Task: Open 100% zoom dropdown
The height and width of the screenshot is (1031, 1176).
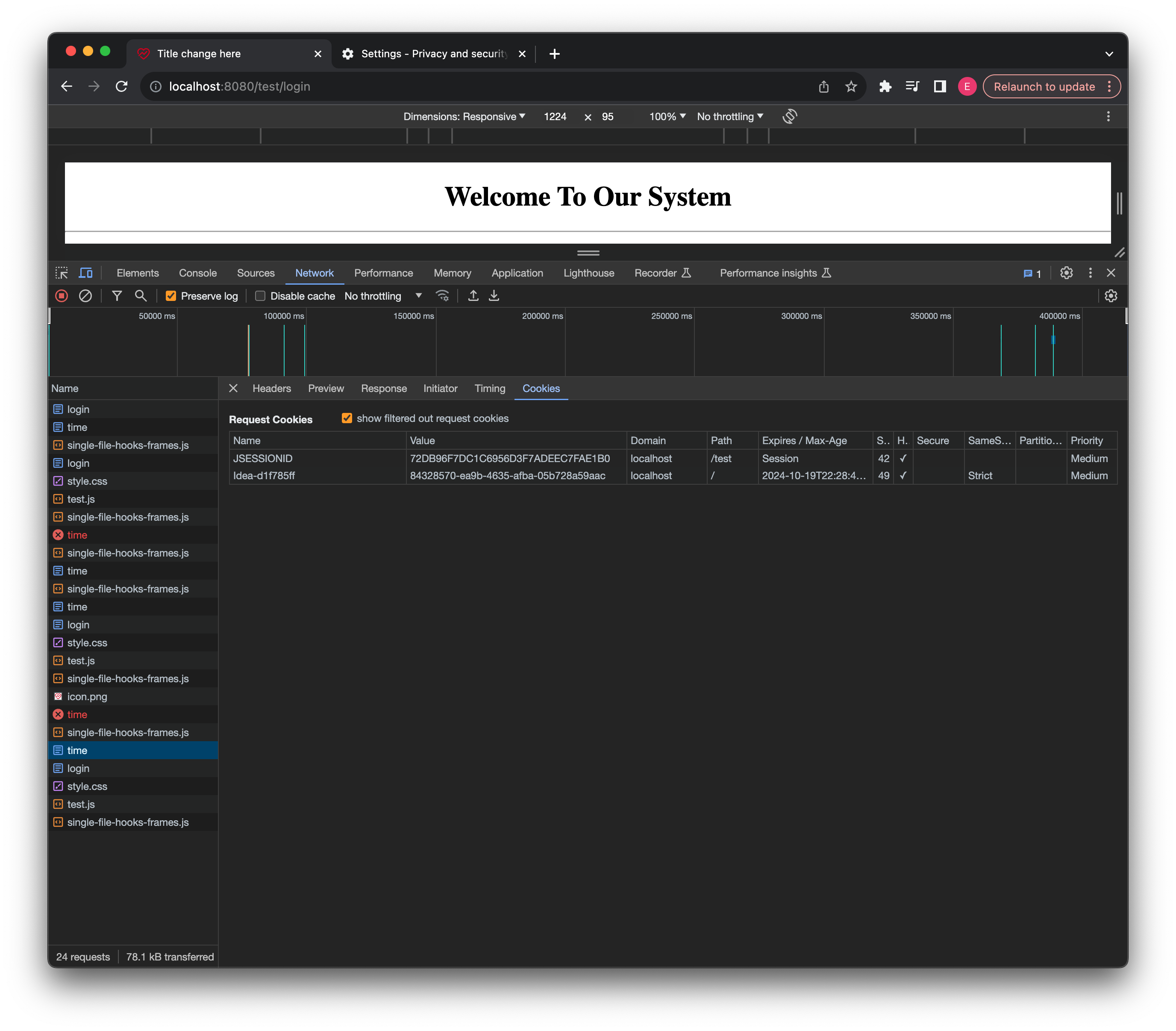Action: (x=667, y=116)
